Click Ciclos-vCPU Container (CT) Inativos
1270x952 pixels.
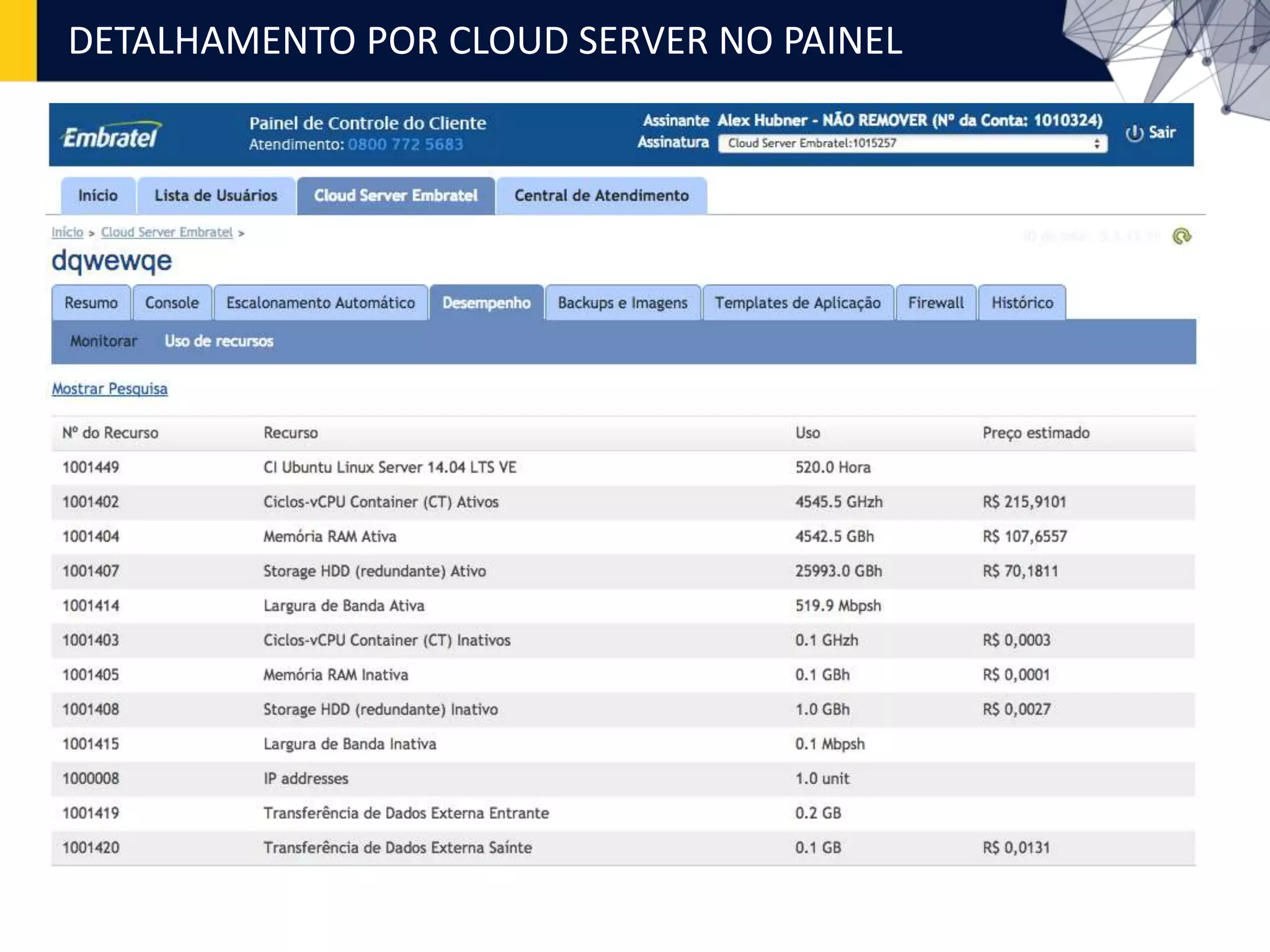tap(387, 640)
